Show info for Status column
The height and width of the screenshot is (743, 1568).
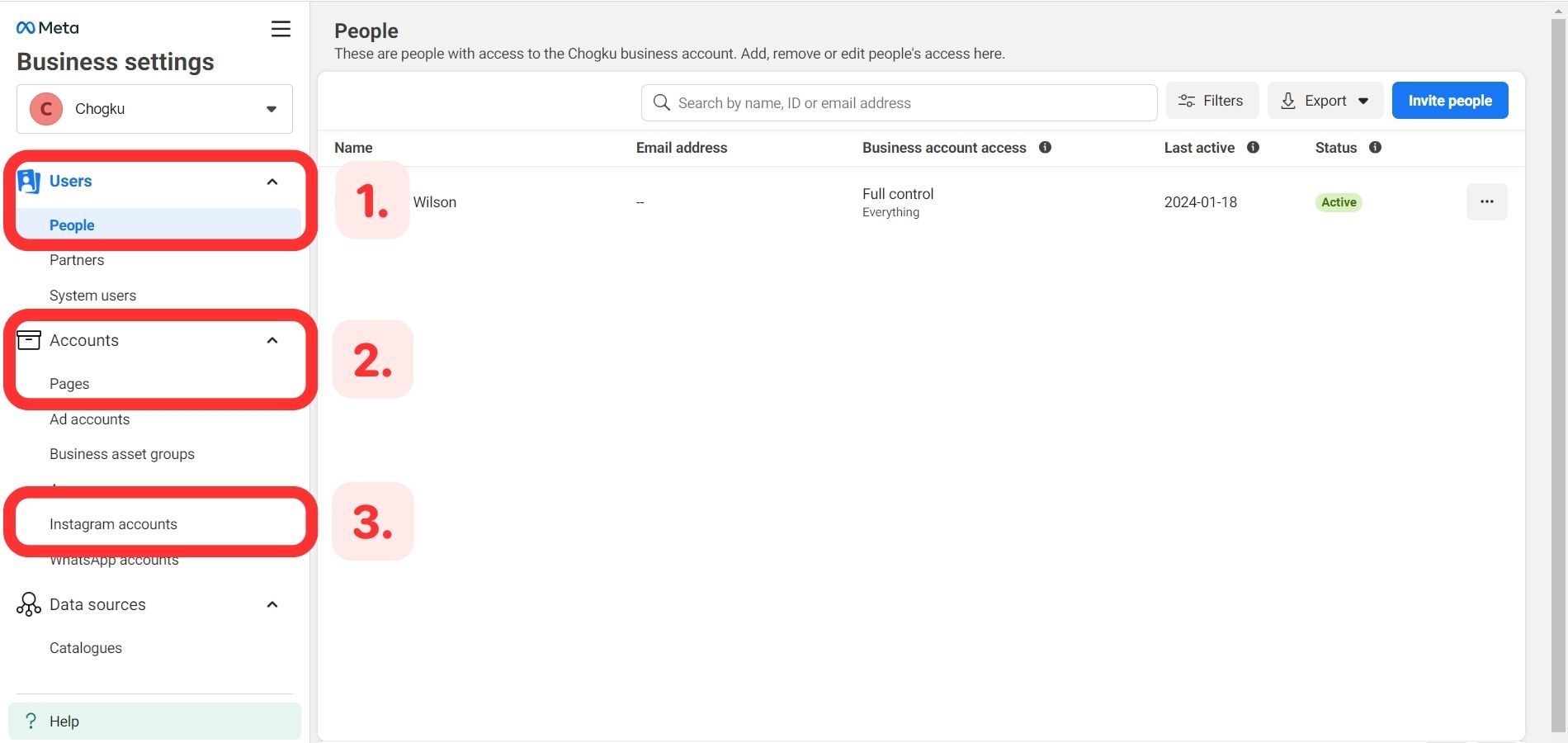[x=1375, y=147]
